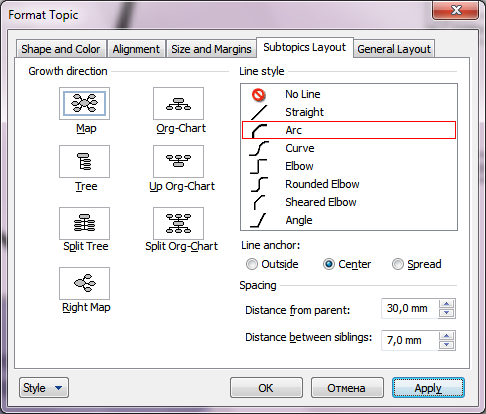Viewport: 486px width, 414px height.
Task: Click the "Map" caption text
Action: (86, 128)
